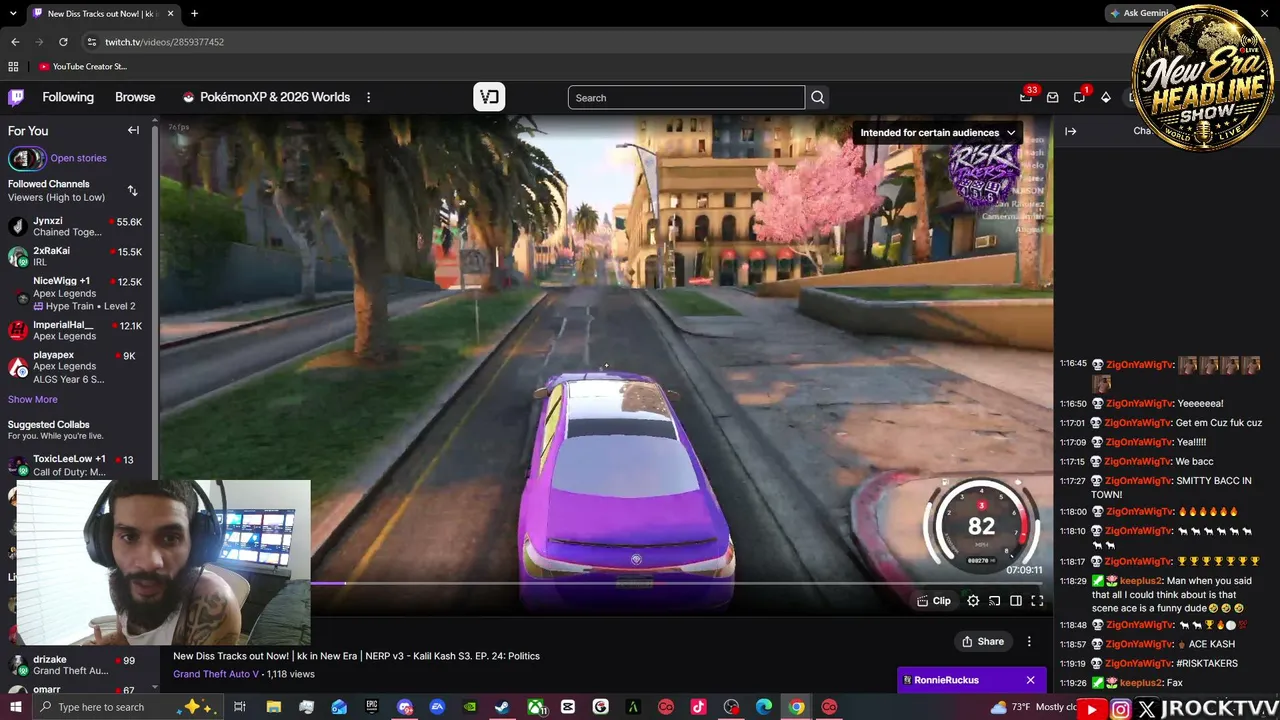This screenshot has height=720, width=1280.
Task: Open the Twitch inbox envelope icon
Action: point(1052,97)
